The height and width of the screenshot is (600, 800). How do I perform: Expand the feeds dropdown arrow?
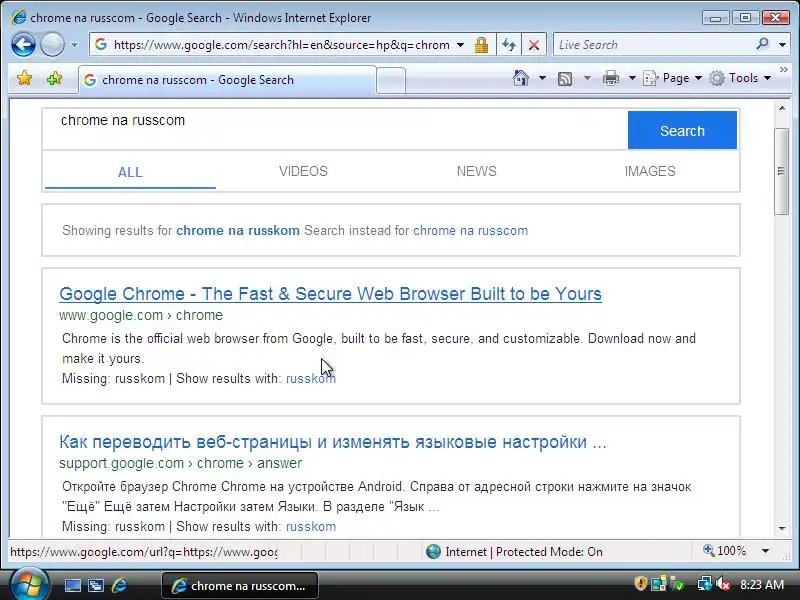[x=587, y=78]
